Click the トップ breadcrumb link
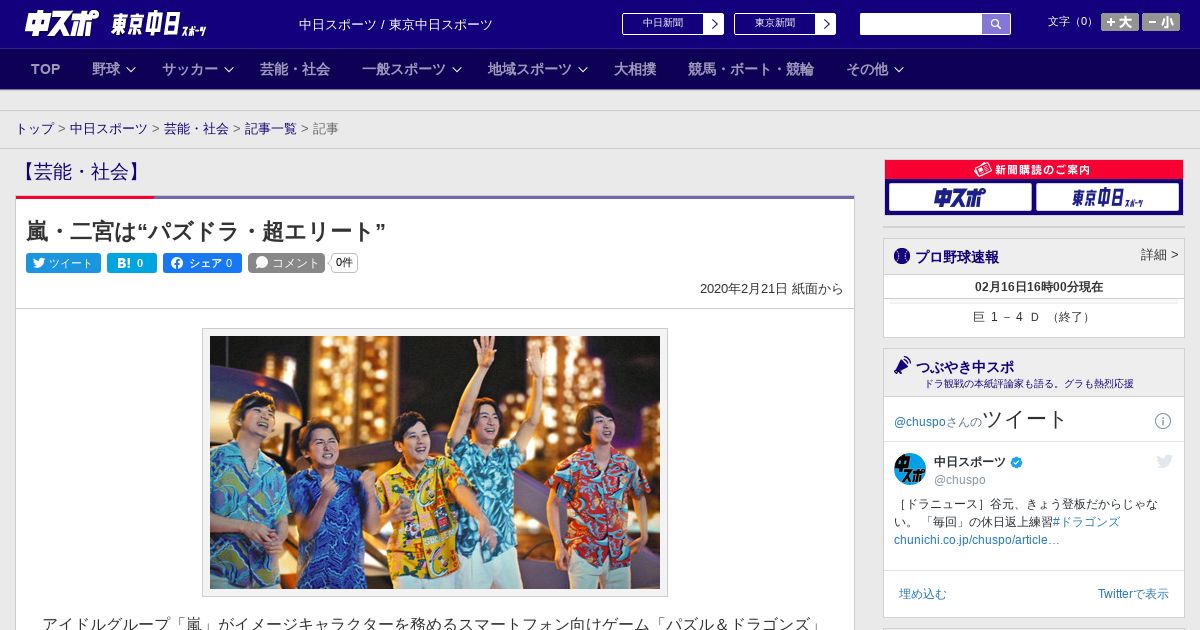The image size is (1200, 630). tap(35, 129)
